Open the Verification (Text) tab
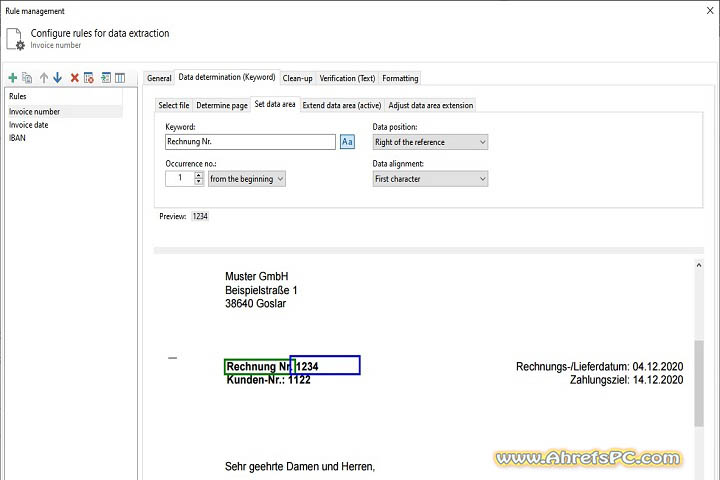The image size is (720, 480). point(347,78)
